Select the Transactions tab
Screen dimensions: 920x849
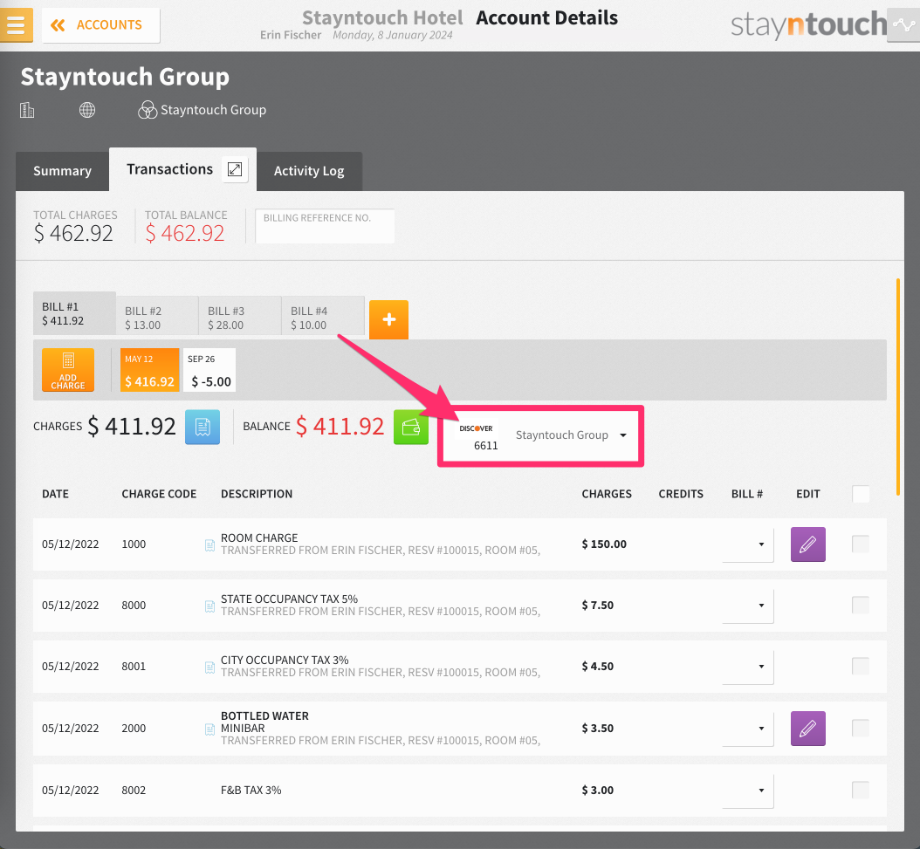point(170,170)
